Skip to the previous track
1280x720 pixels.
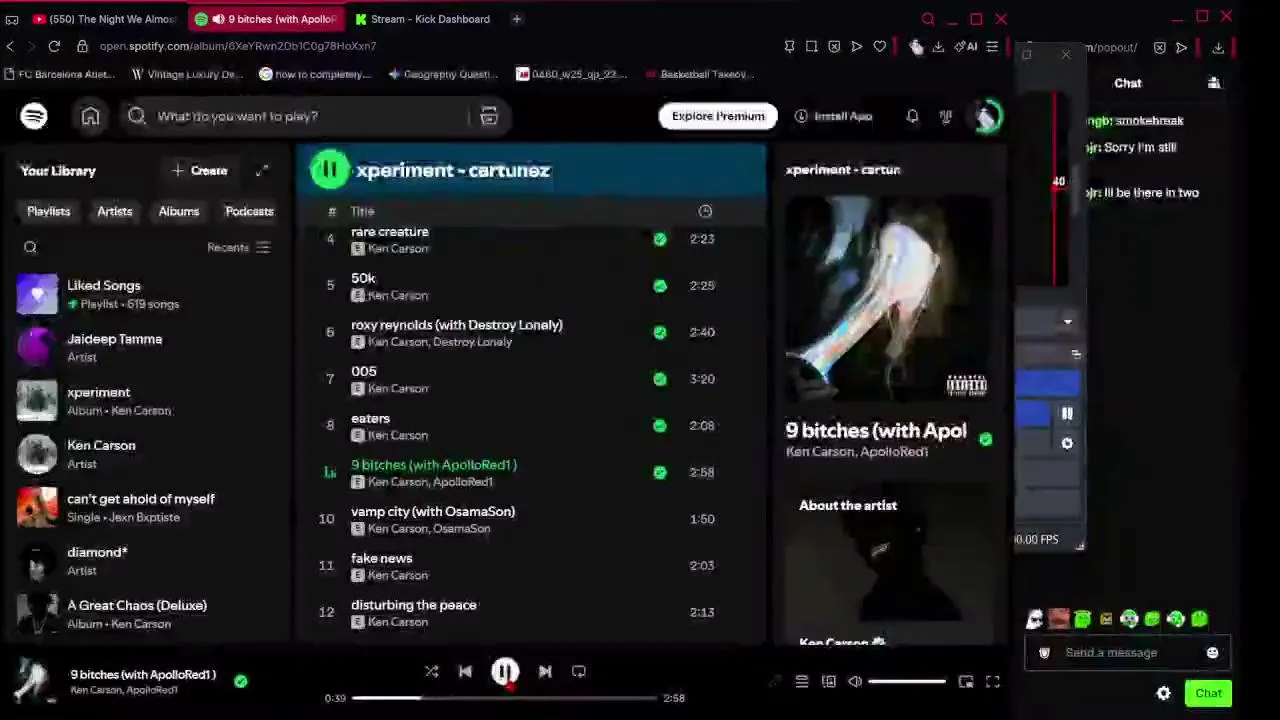tap(465, 672)
